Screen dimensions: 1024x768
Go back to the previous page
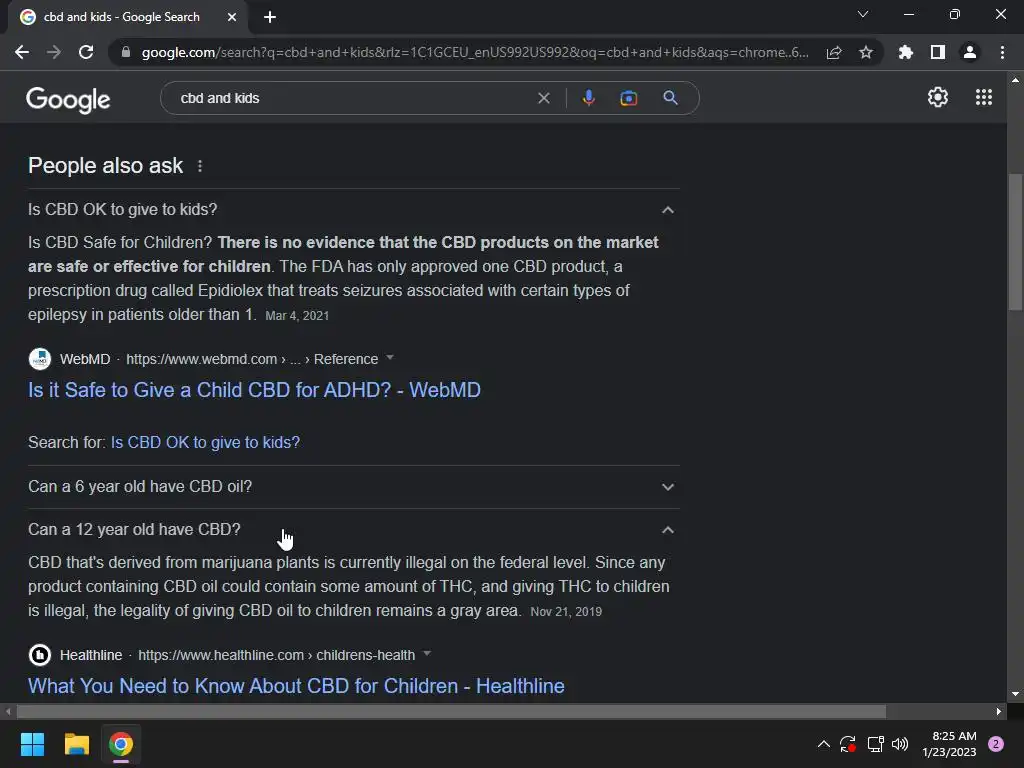click(x=22, y=52)
